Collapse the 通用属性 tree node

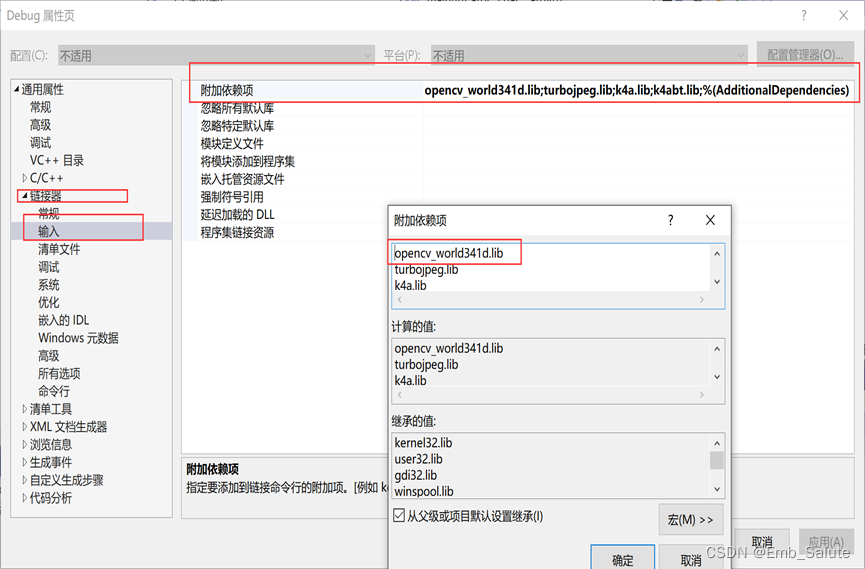coord(17,89)
